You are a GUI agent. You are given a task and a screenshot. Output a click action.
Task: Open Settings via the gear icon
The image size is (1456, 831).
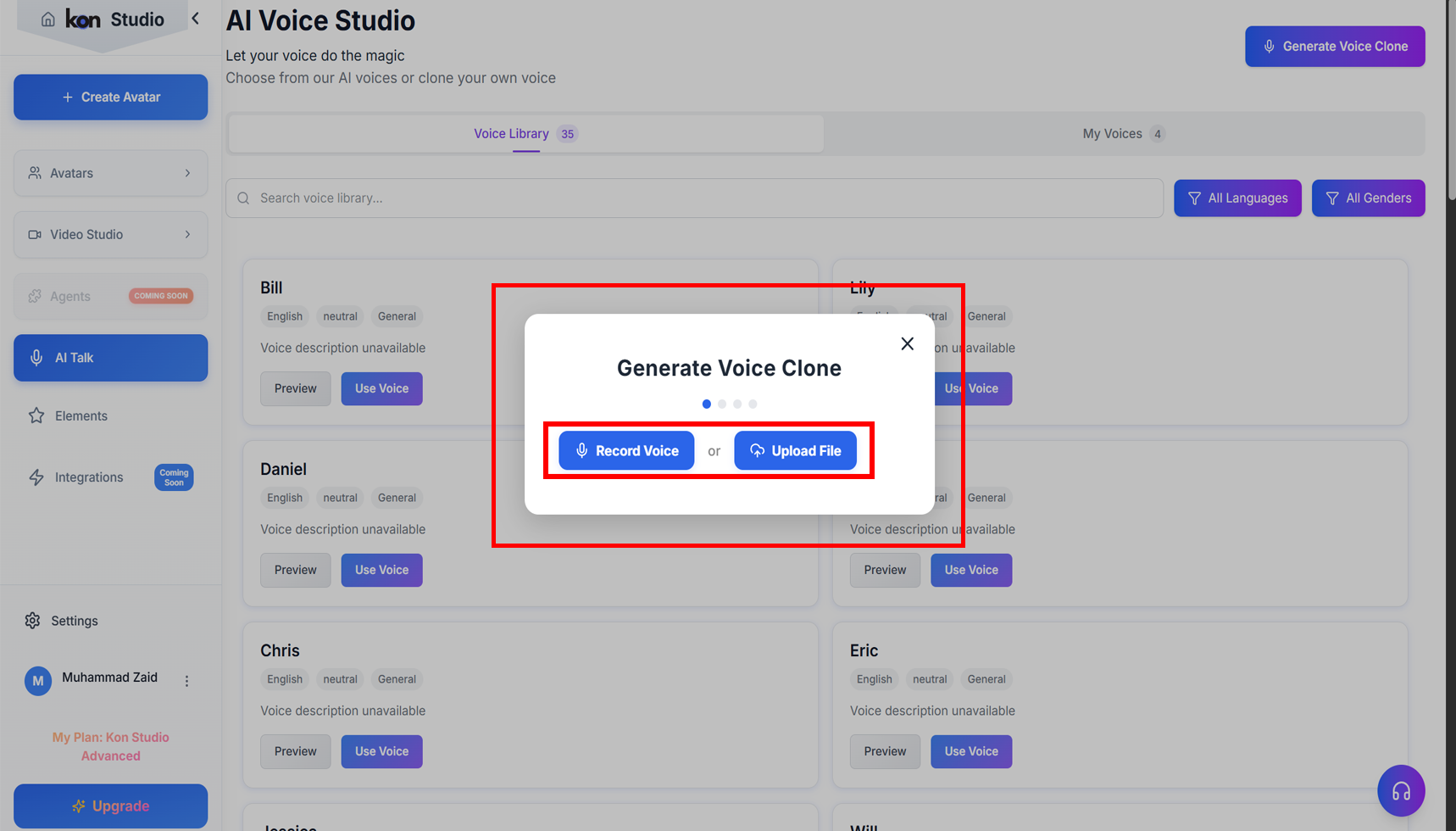click(x=33, y=621)
